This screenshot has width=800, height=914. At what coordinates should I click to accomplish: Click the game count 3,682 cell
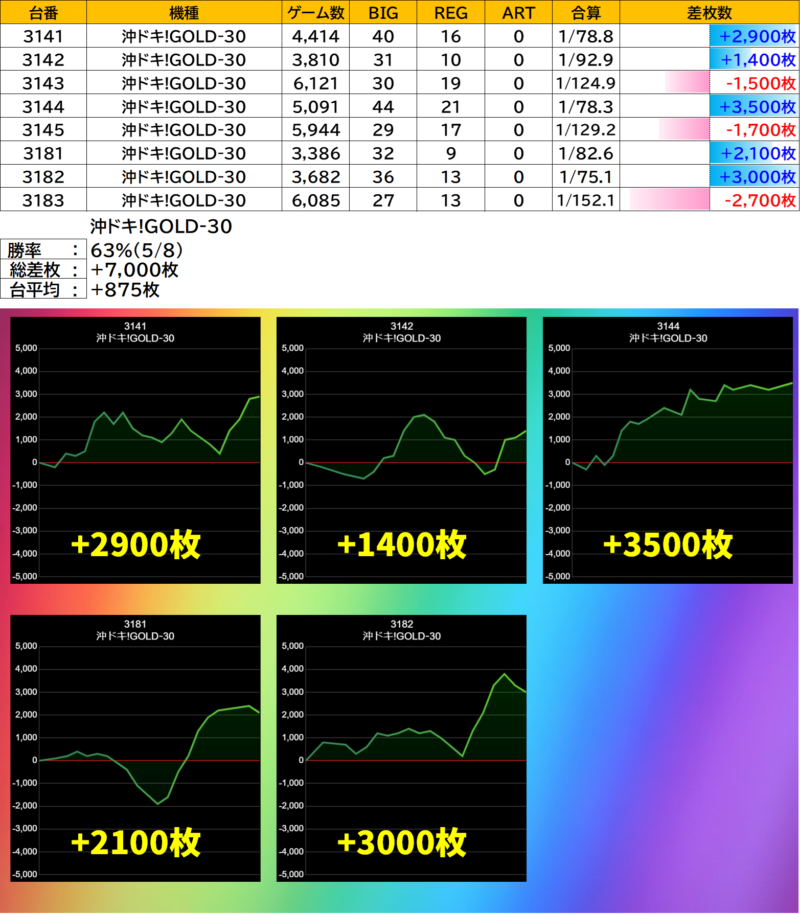[315, 176]
